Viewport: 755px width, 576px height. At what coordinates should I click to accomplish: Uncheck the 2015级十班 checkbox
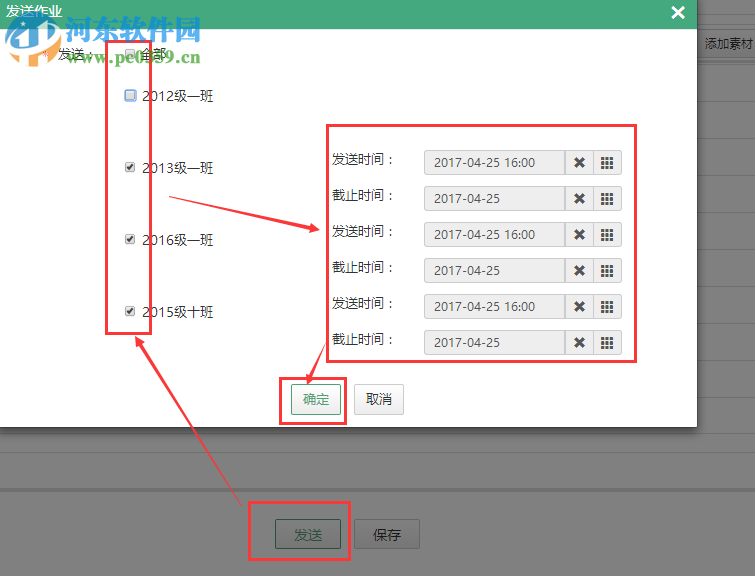click(x=130, y=311)
